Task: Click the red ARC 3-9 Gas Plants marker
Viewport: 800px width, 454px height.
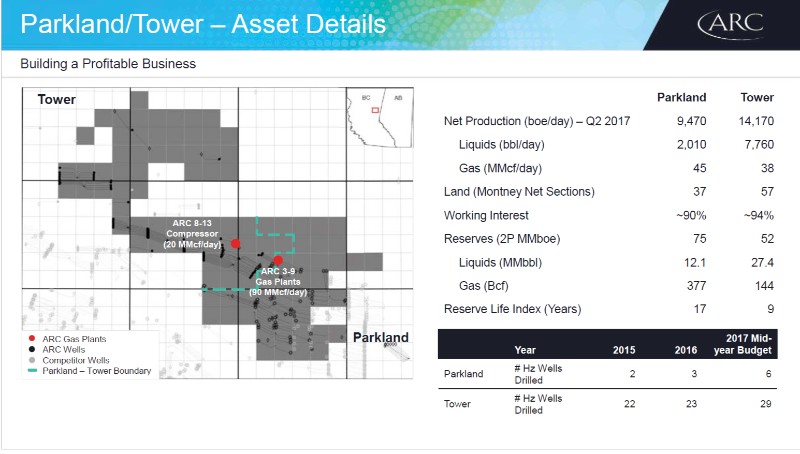Action: [x=278, y=260]
